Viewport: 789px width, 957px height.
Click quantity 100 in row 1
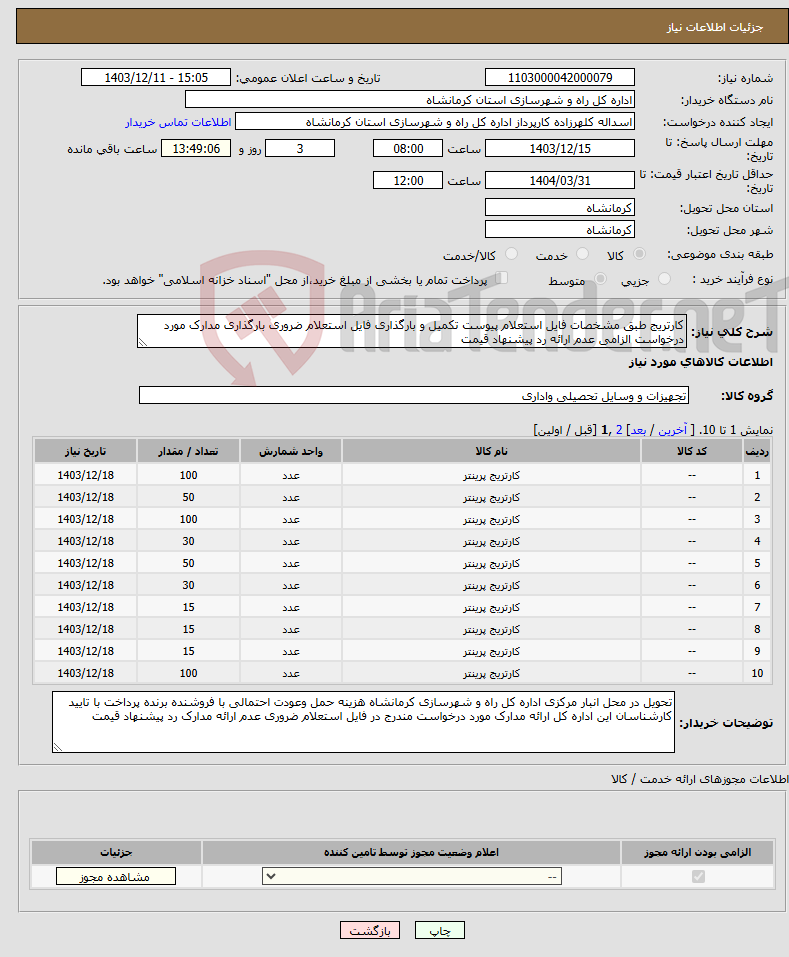[x=188, y=475]
